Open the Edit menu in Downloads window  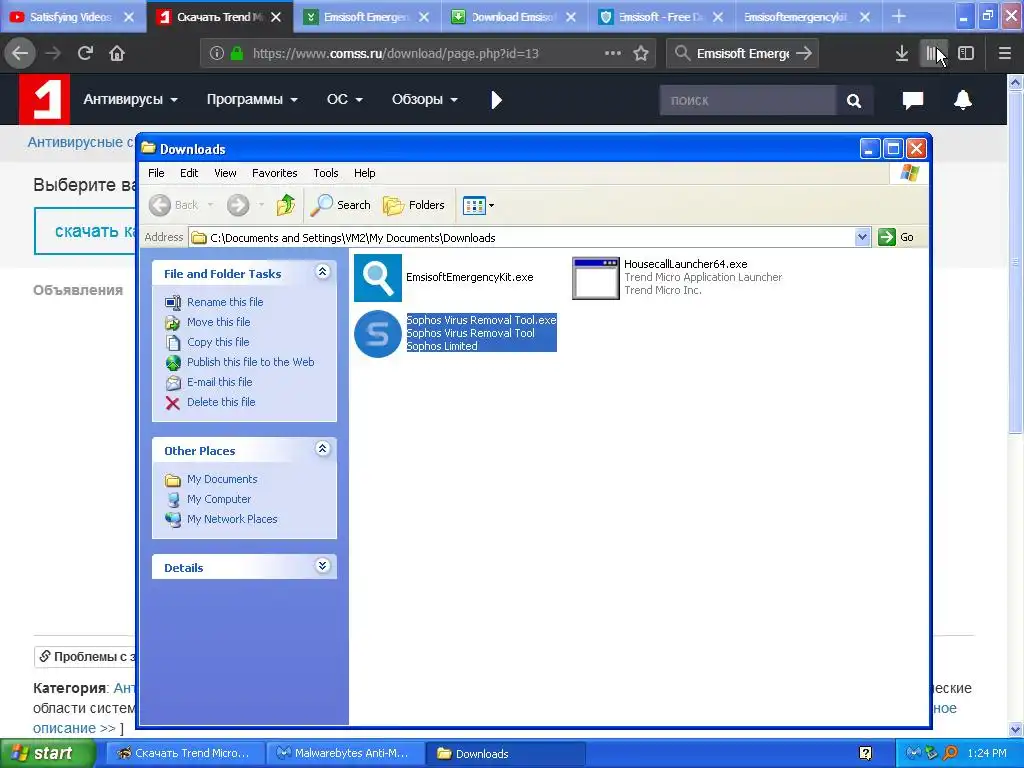189,173
